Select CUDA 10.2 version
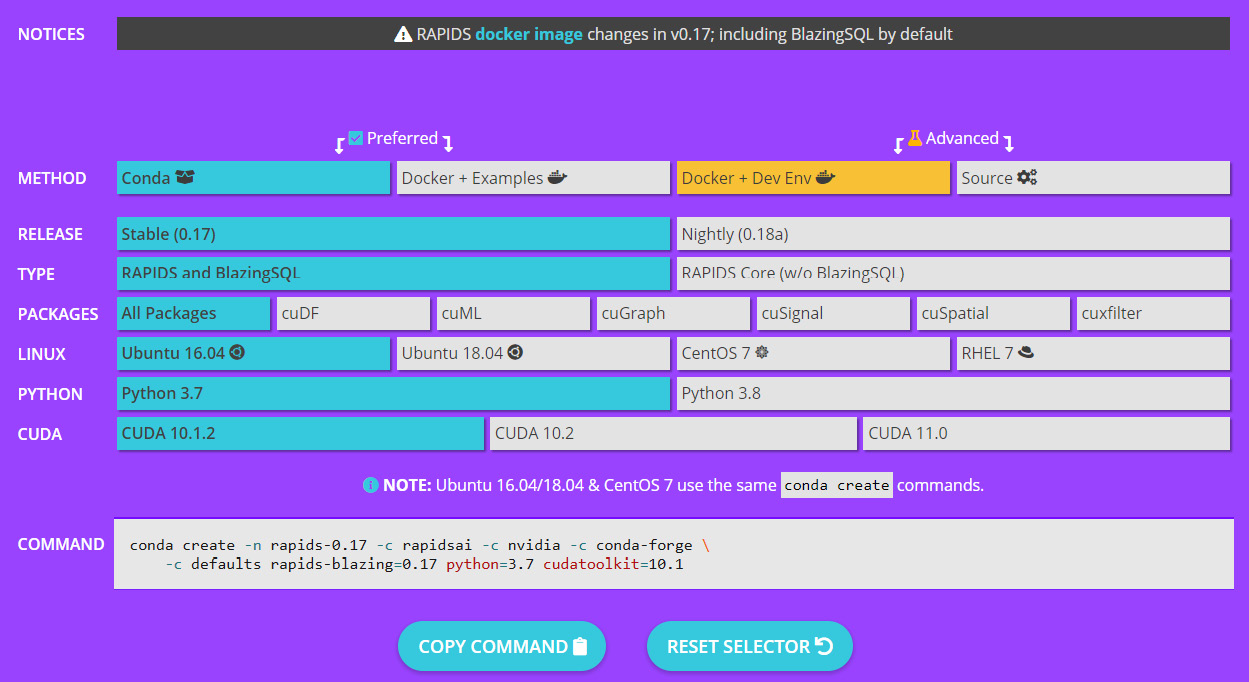The image size is (1249, 682). (x=673, y=434)
